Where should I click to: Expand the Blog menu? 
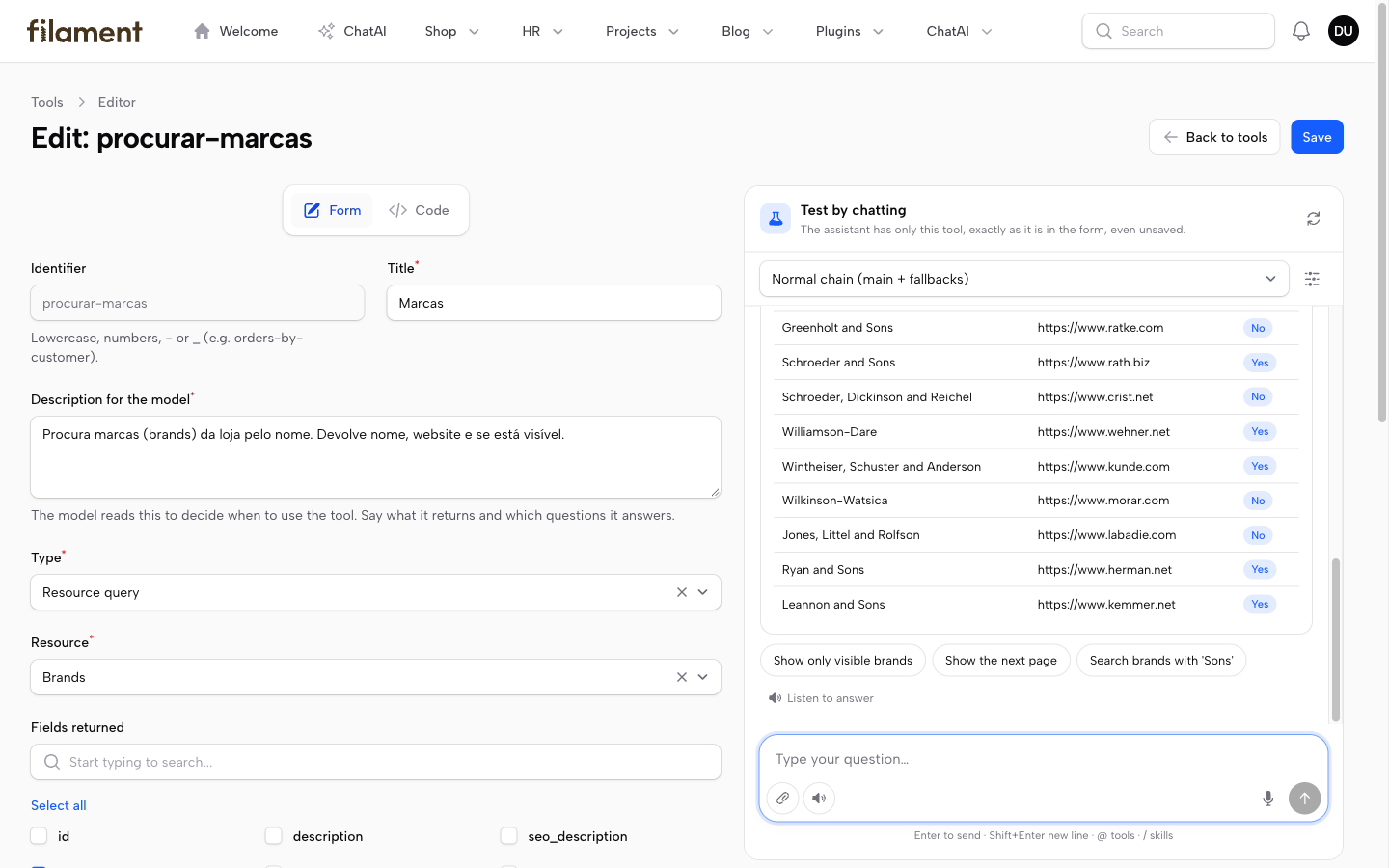748,31
